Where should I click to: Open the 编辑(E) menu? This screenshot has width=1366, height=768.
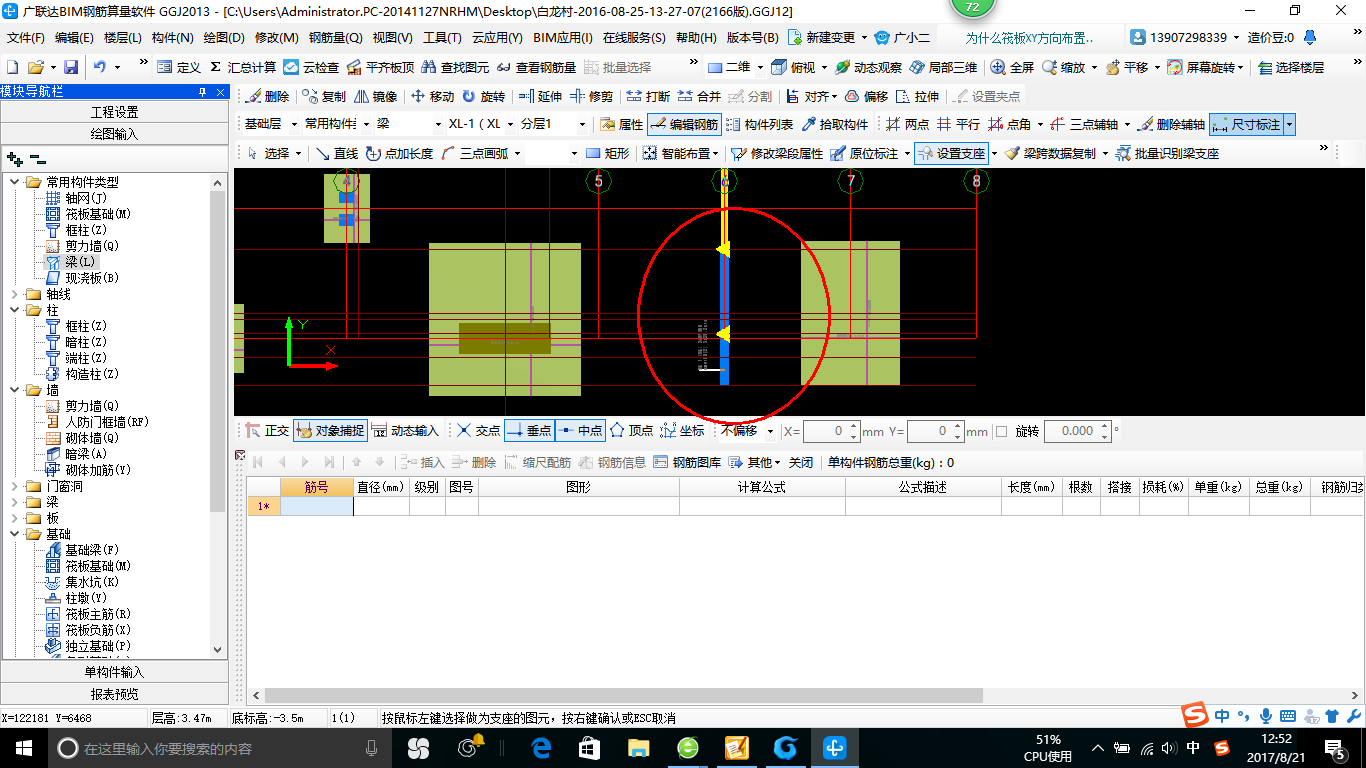(x=74, y=38)
